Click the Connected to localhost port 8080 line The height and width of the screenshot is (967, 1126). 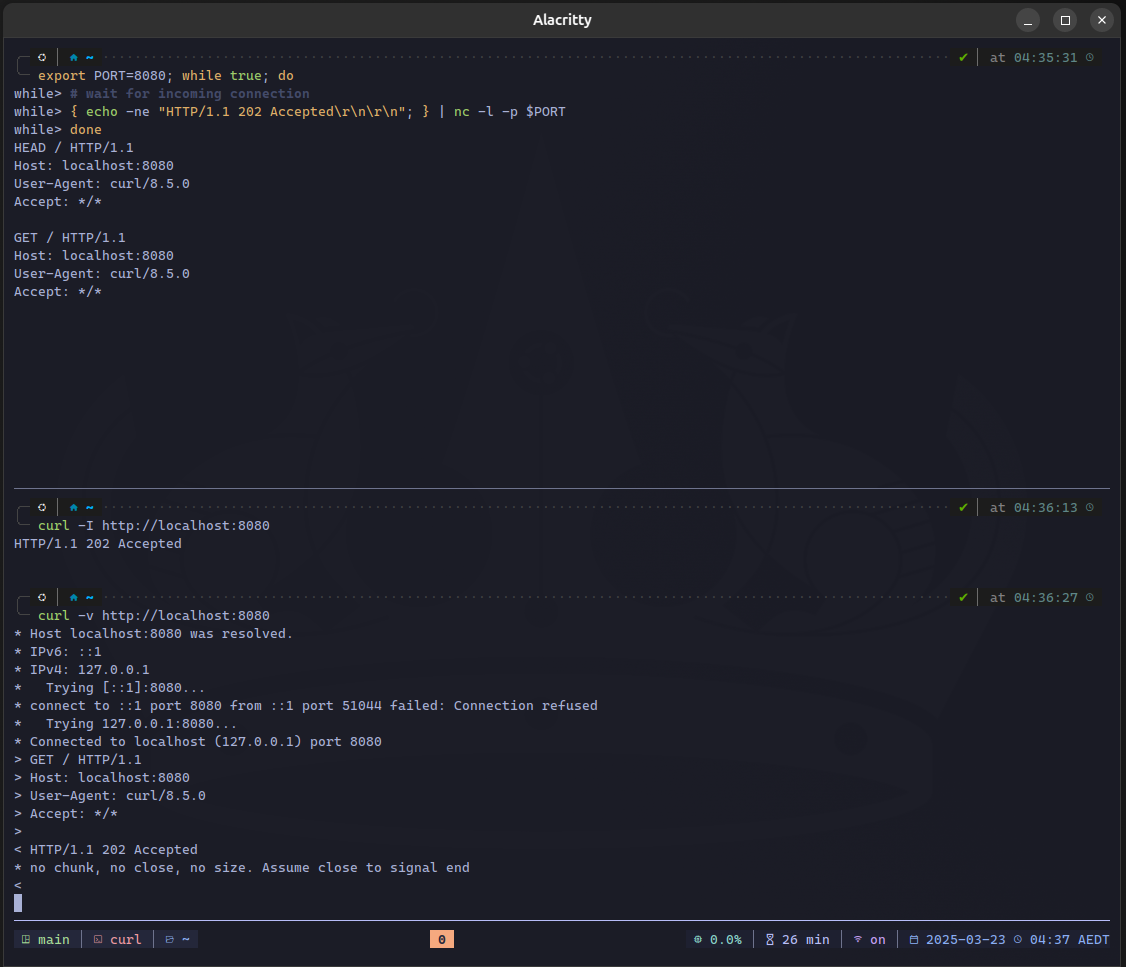coord(197,742)
